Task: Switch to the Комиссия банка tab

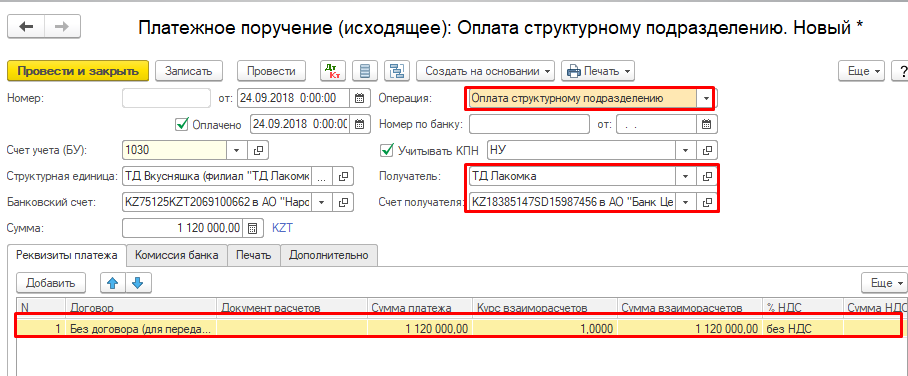Action: [177, 255]
